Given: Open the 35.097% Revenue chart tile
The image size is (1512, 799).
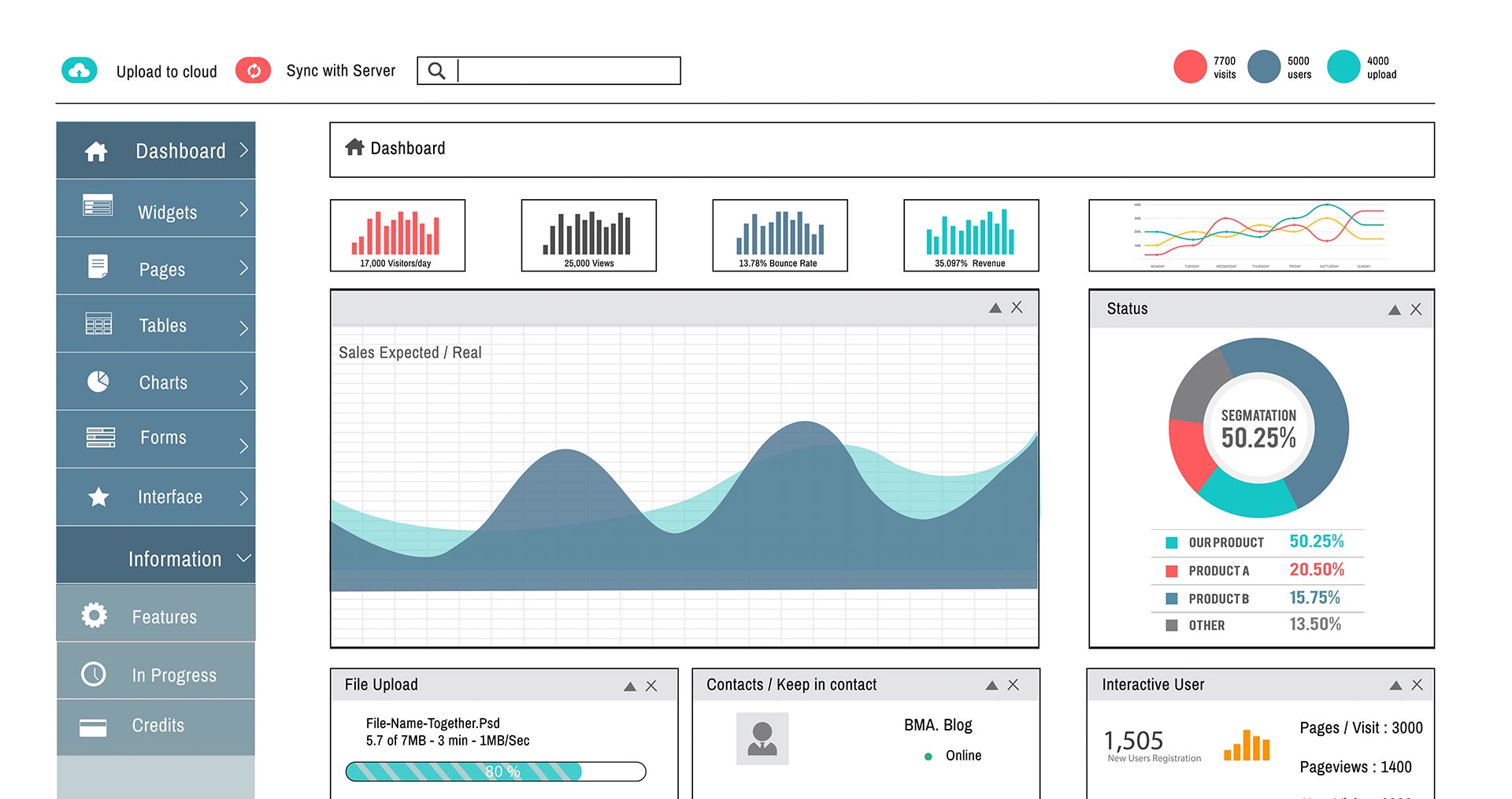Looking at the screenshot, I should (970, 235).
